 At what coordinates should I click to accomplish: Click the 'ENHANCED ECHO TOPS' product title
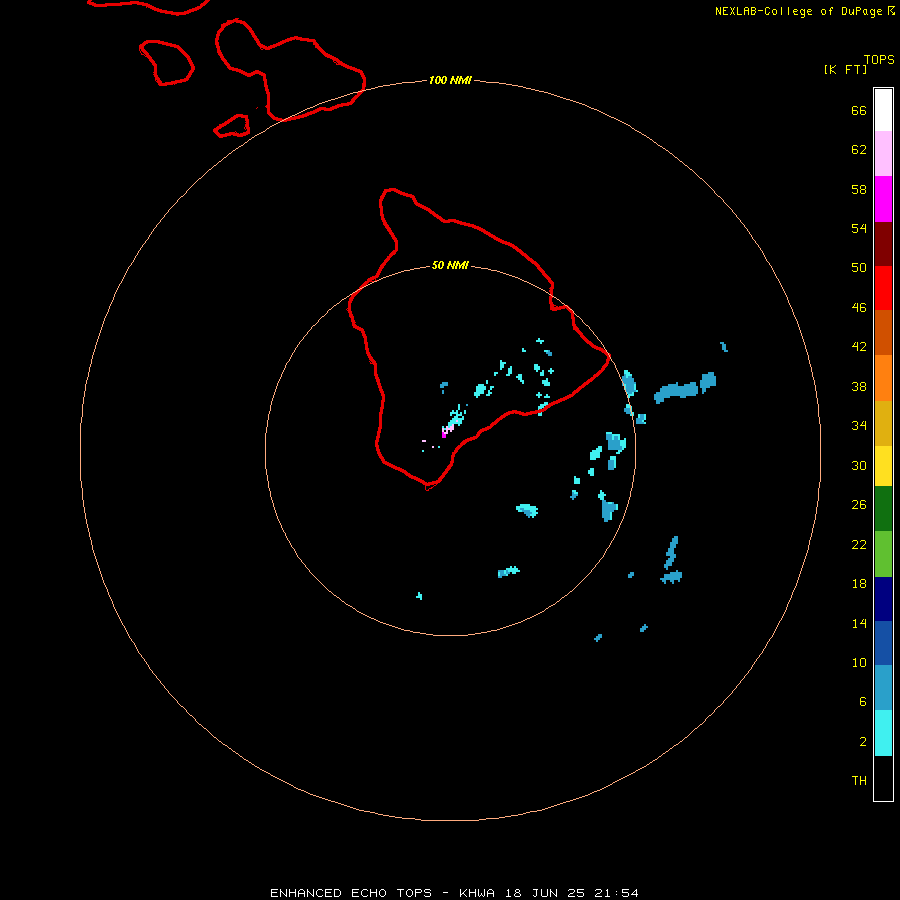351,893
